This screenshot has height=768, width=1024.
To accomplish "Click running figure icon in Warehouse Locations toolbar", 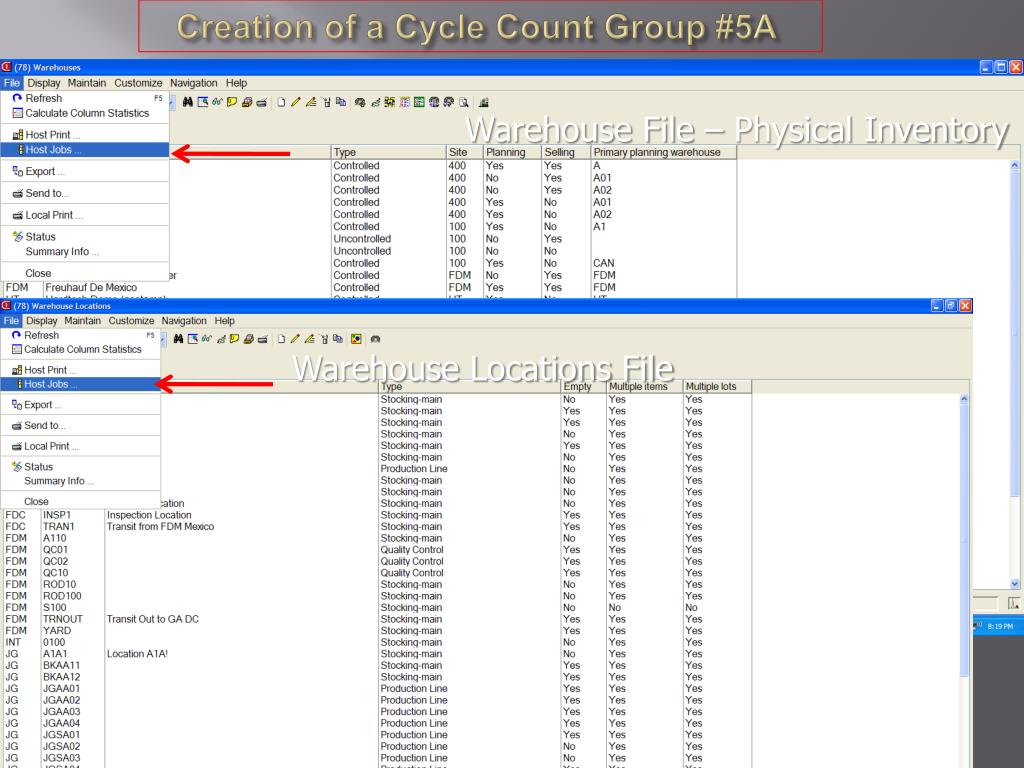I will click(221, 340).
